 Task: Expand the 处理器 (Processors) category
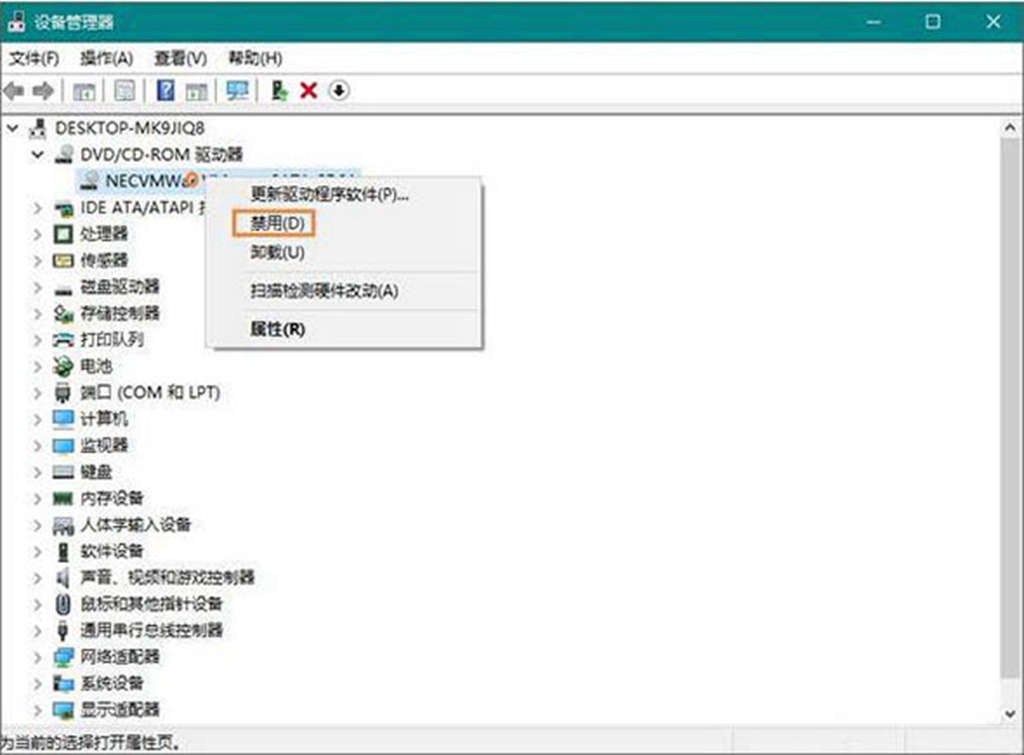(37, 234)
